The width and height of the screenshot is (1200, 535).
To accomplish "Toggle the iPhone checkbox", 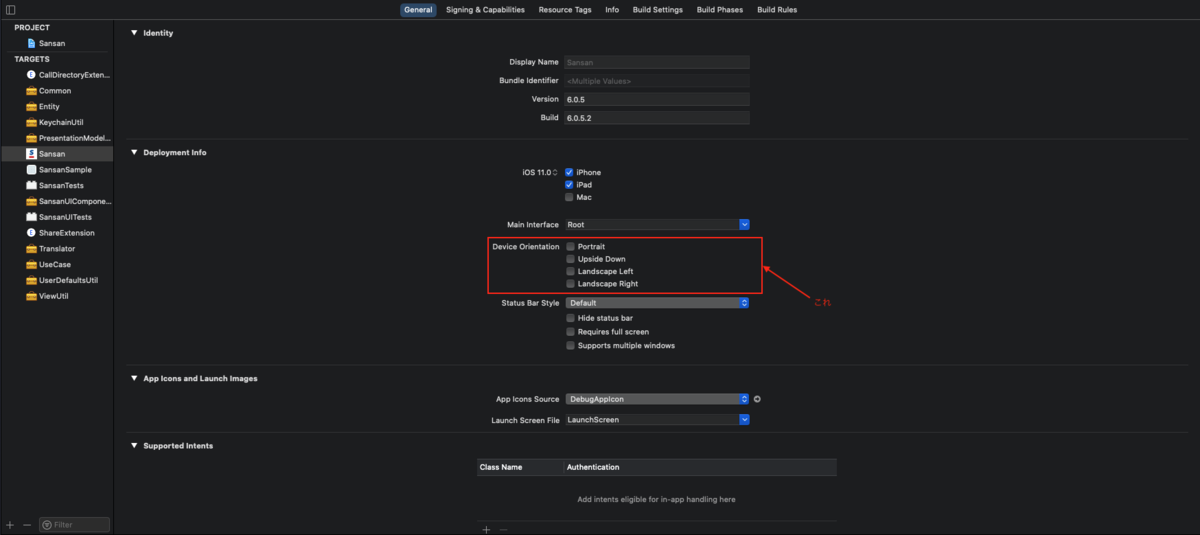I will pos(569,172).
